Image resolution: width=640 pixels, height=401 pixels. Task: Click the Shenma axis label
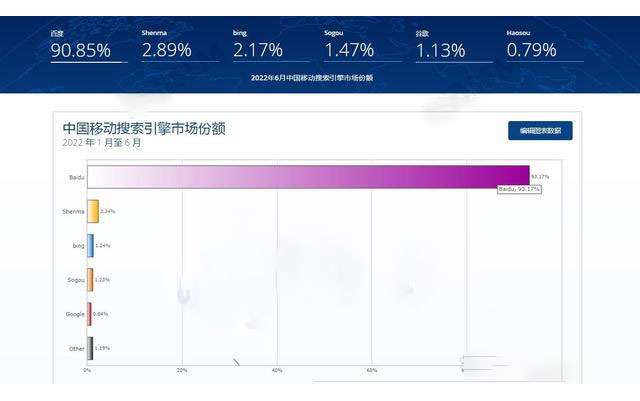(72, 211)
